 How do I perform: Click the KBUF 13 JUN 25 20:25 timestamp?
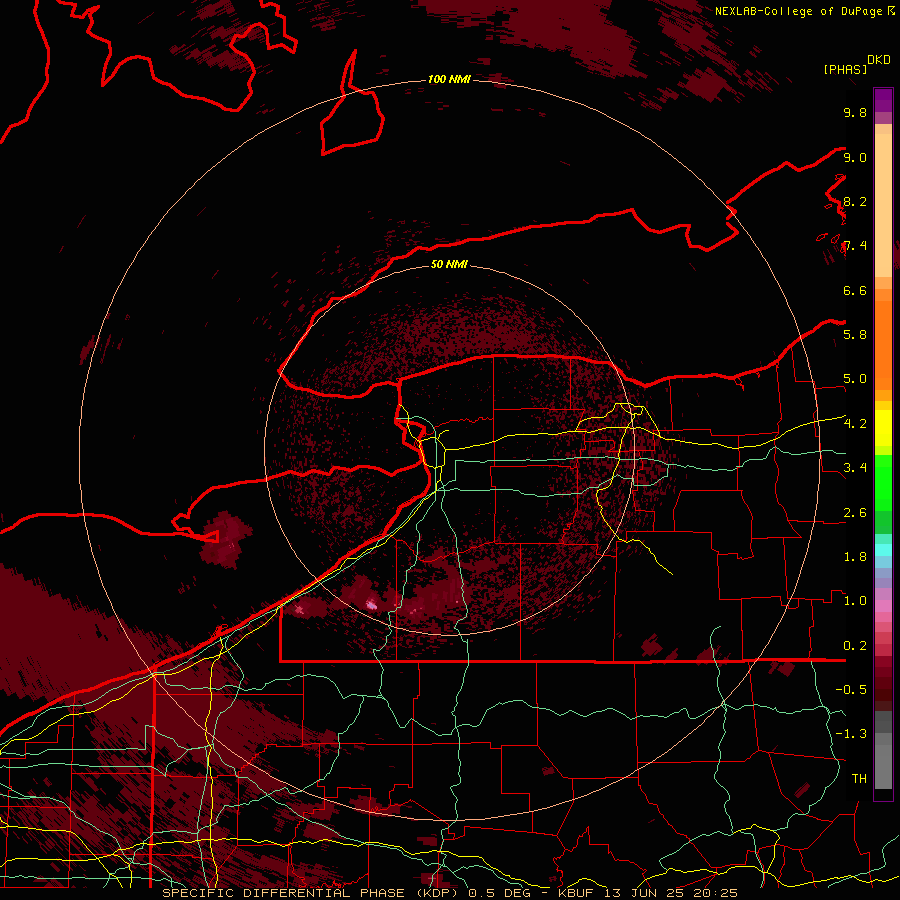point(648,893)
